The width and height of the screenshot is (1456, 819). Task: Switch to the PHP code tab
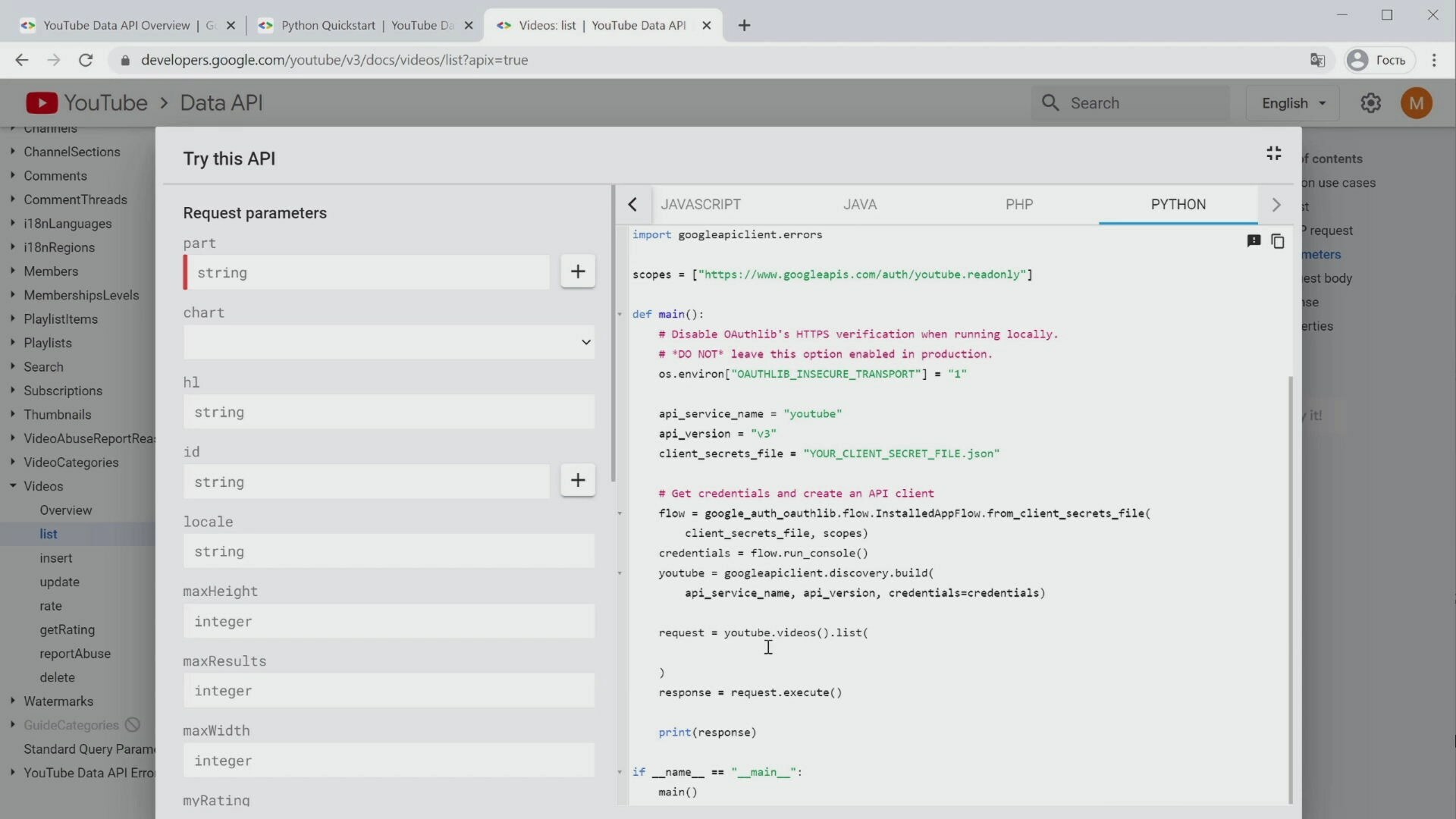coord(1019,205)
